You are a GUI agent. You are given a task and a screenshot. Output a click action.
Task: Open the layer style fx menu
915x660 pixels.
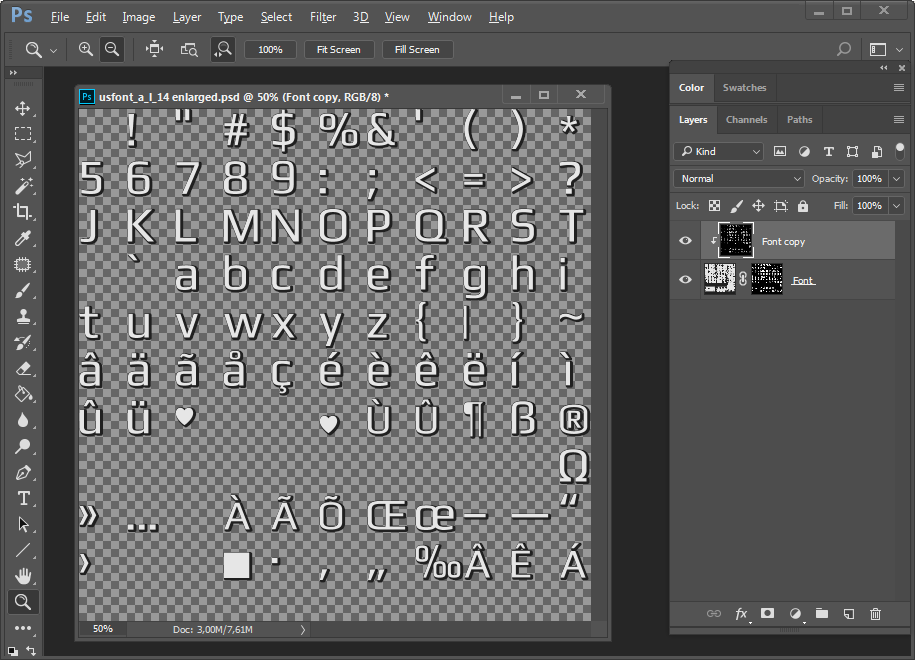point(741,614)
